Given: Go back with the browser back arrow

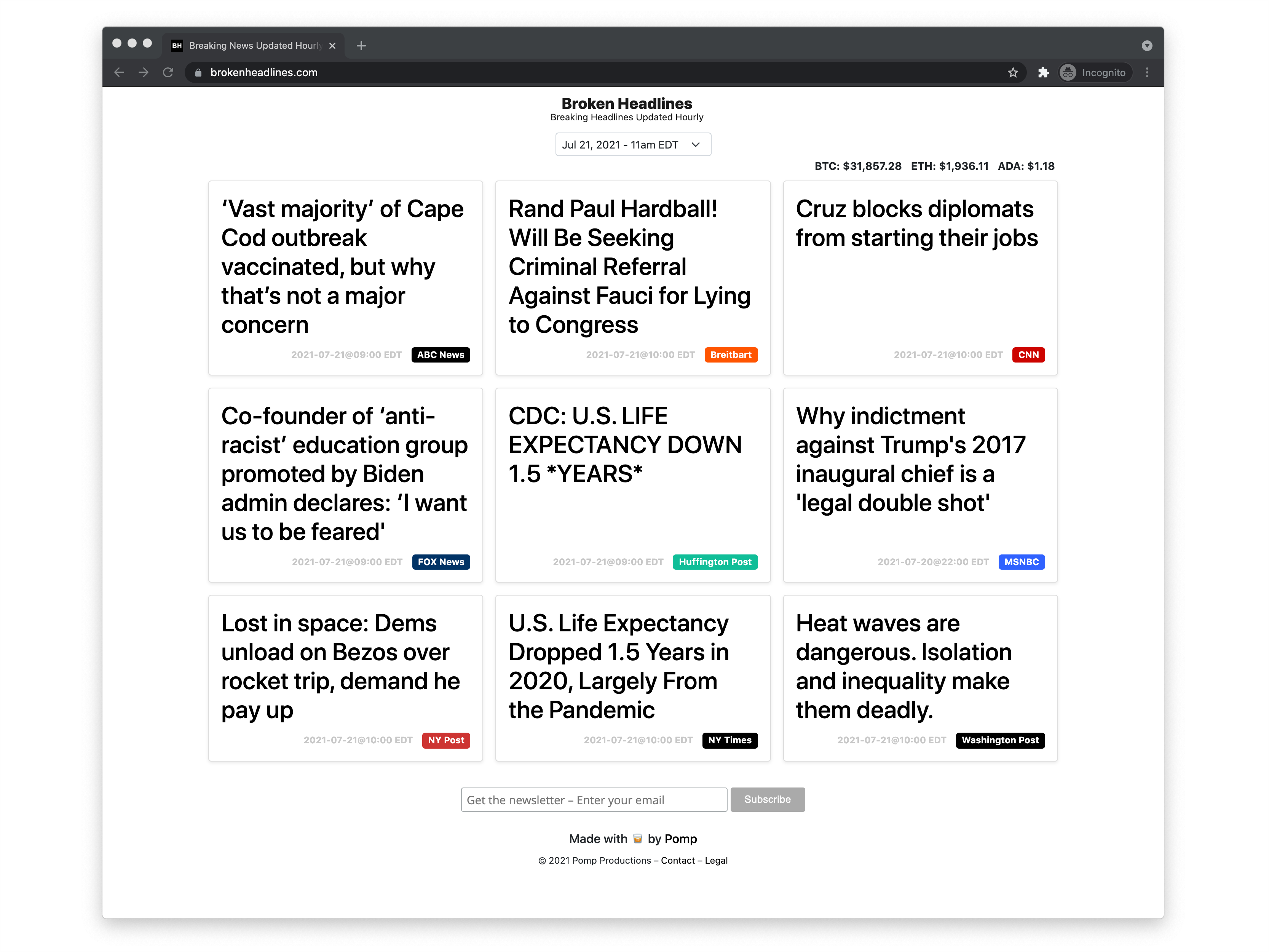Looking at the screenshot, I should click(119, 72).
